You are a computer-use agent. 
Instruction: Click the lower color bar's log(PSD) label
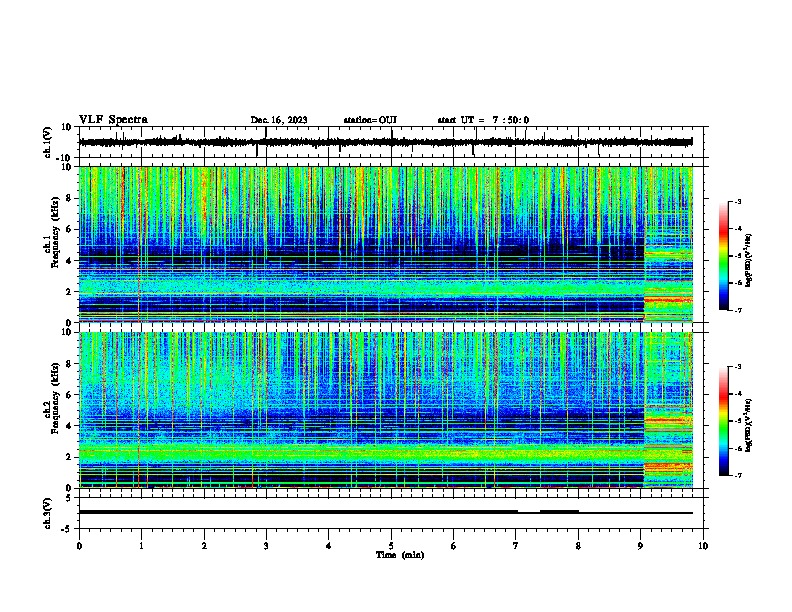(x=749, y=425)
